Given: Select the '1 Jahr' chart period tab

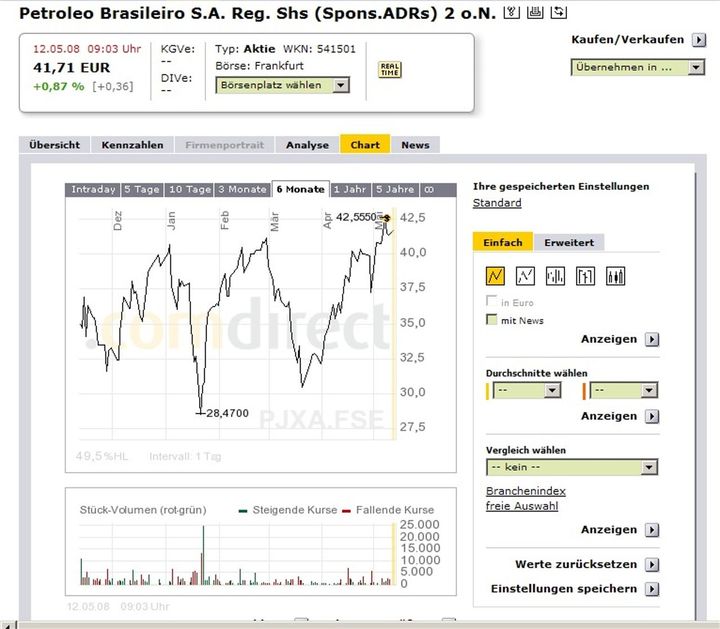Looking at the screenshot, I should [350, 189].
